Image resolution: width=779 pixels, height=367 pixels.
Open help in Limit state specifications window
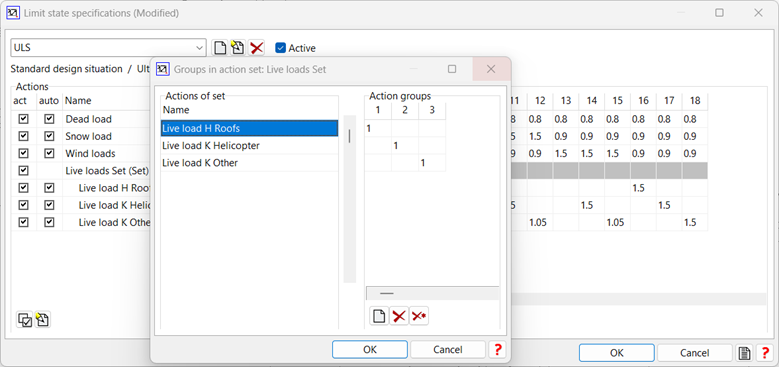click(x=764, y=353)
